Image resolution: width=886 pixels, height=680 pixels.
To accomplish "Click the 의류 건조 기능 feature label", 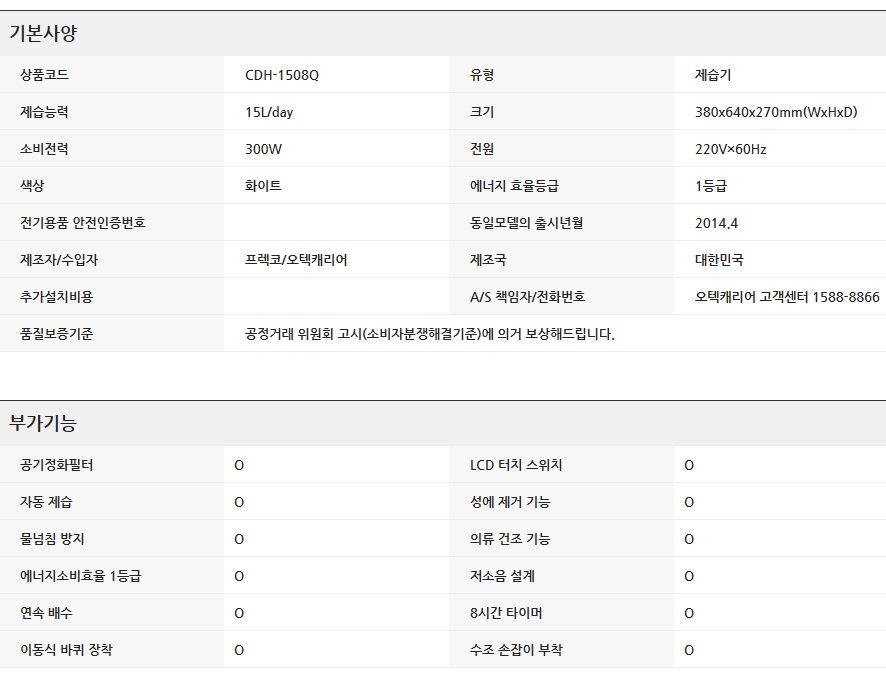I will pyautogui.click(x=510, y=539).
